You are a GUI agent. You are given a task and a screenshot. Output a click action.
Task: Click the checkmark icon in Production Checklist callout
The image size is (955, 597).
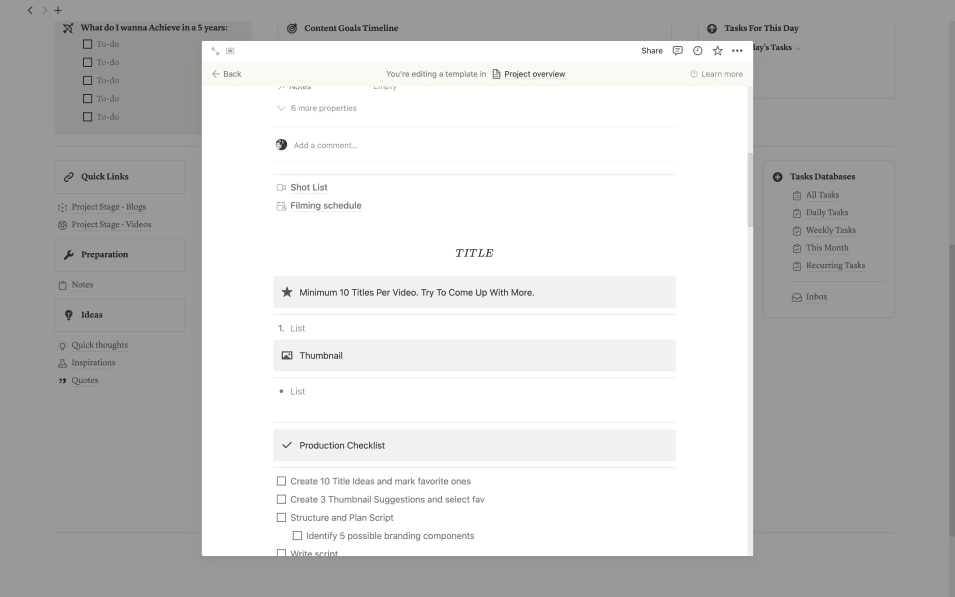(x=287, y=445)
